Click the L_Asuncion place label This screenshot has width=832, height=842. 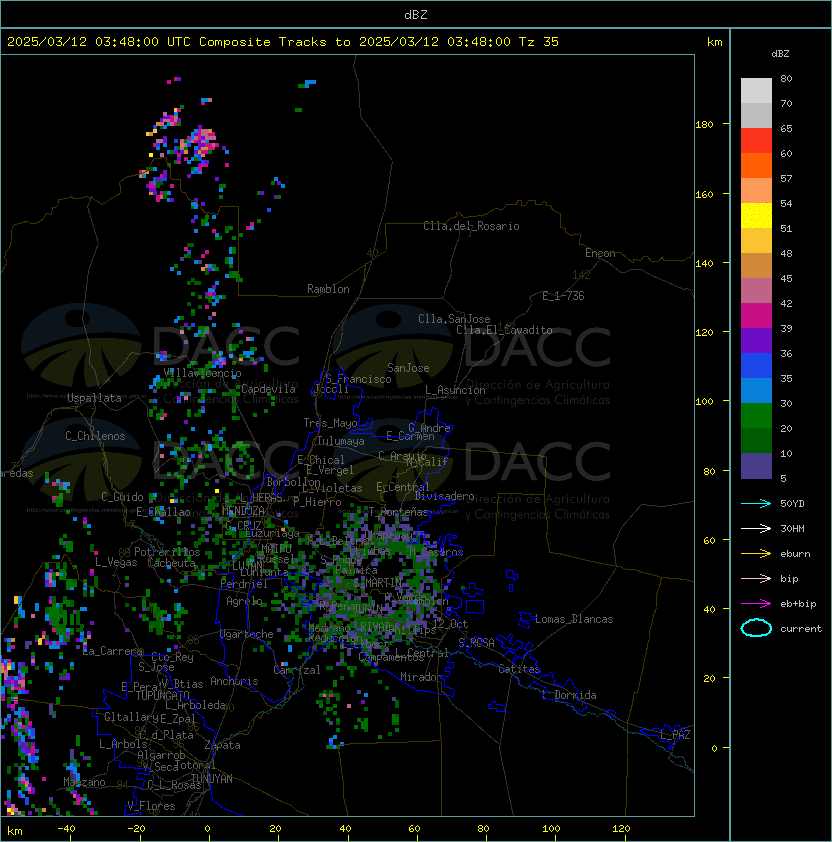point(455,390)
